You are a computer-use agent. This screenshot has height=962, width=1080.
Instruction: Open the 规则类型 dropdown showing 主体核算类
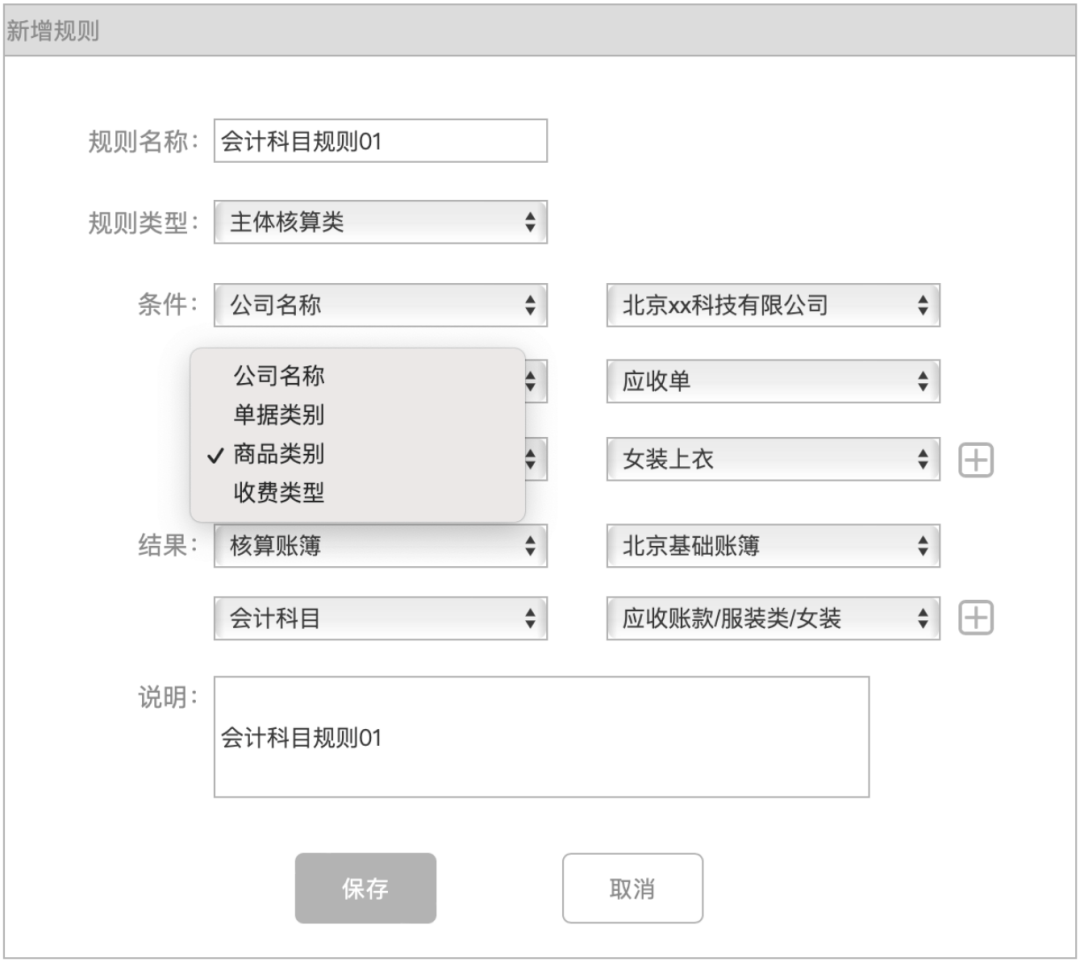[380, 222]
